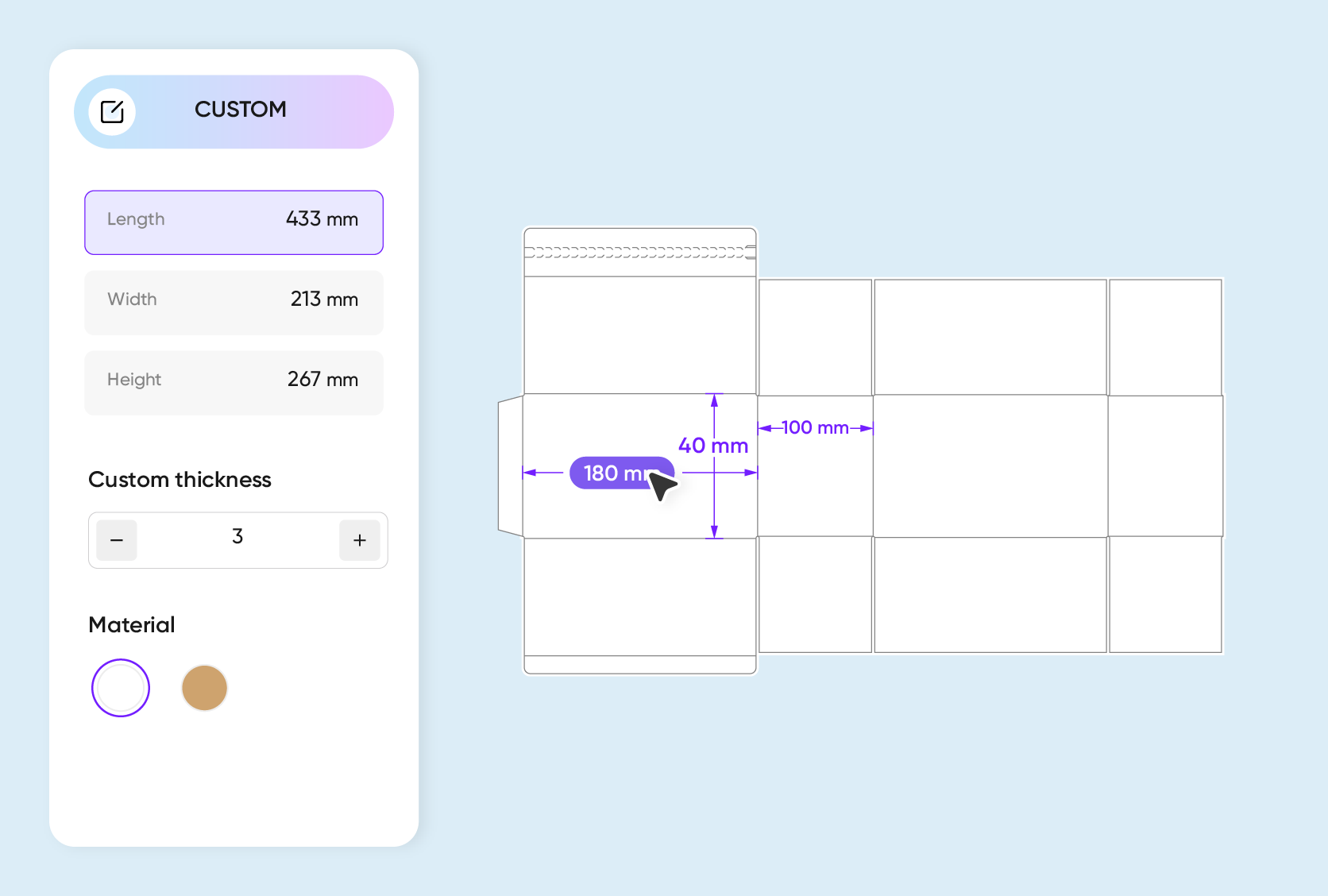Select the large center panel of dieline
The height and width of the screenshot is (896, 1328).
pos(990,466)
